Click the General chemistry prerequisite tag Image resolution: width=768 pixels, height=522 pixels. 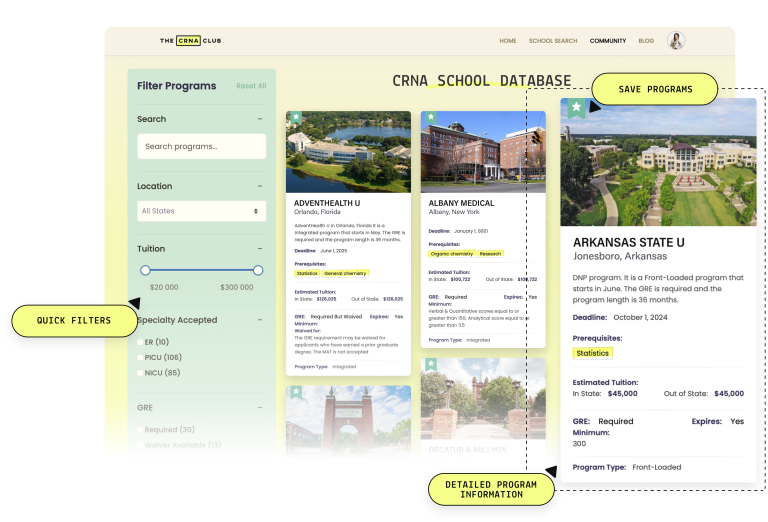pyautogui.click(x=345, y=273)
